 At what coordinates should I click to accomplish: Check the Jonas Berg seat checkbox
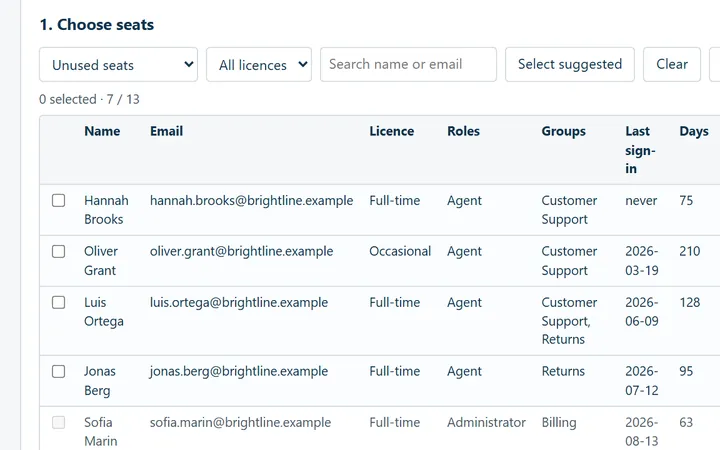click(58, 371)
